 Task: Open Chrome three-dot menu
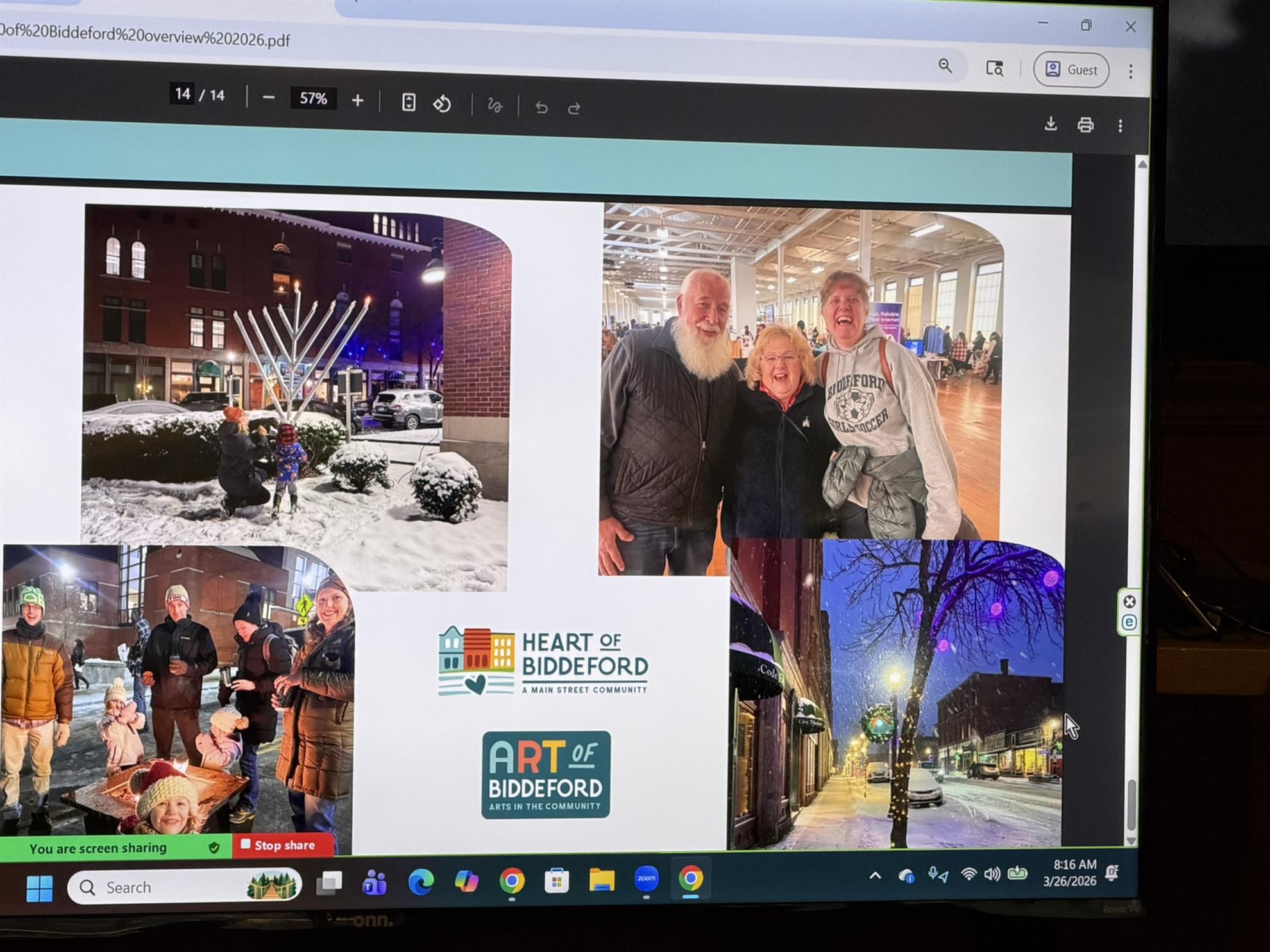(x=1131, y=71)
